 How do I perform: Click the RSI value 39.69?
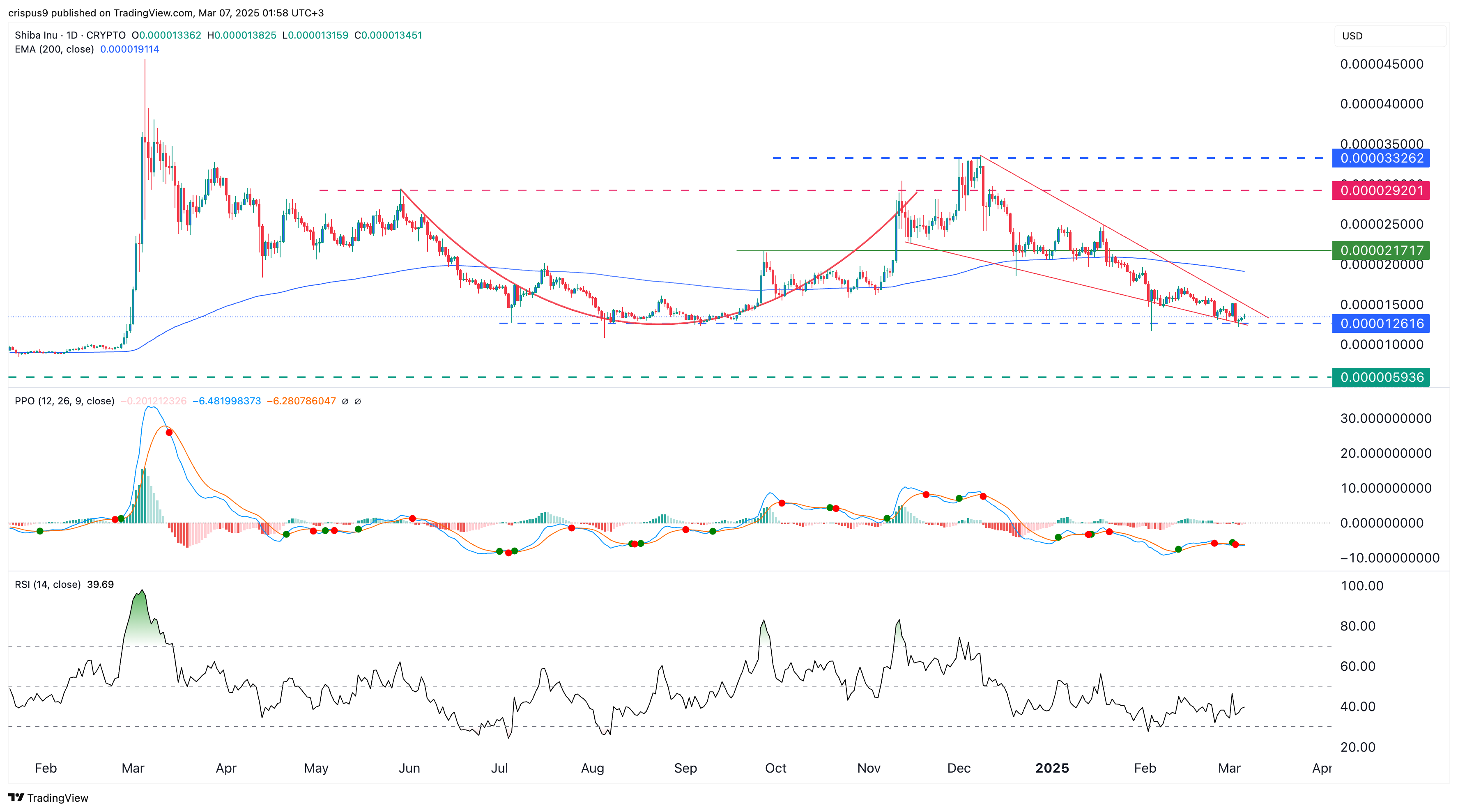click(100, 585)
